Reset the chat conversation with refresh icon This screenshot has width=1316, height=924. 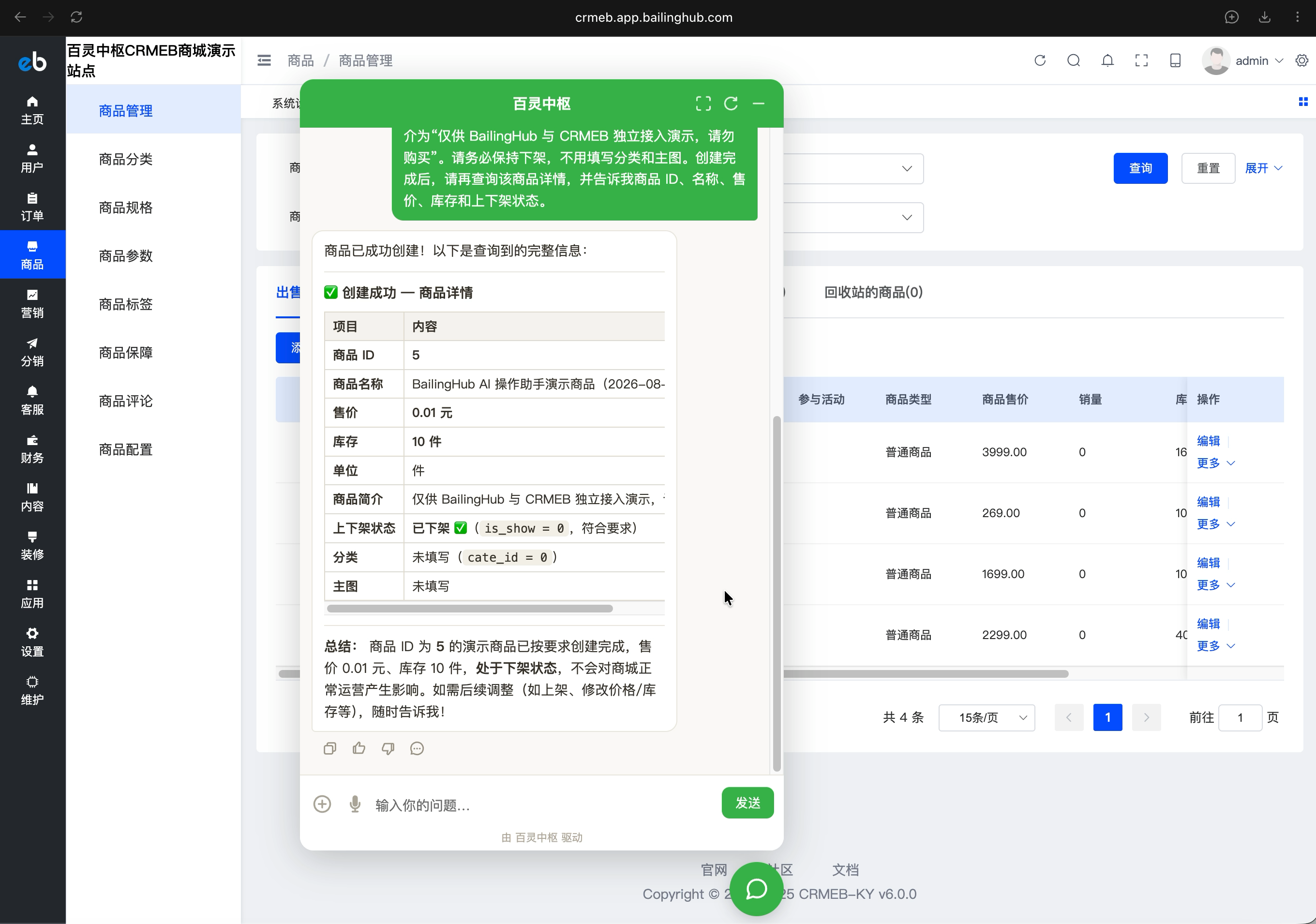pos(731,104)
